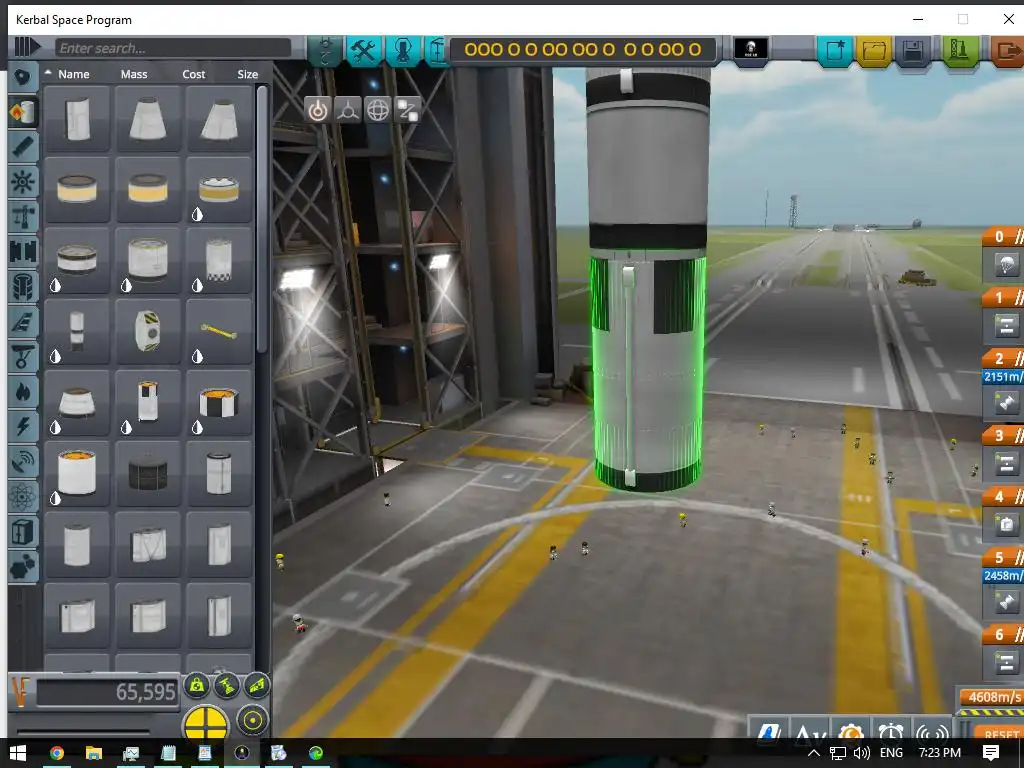Select the Fuel Tanks part category
The image size is (1024, 768).
tap(23, 112)
